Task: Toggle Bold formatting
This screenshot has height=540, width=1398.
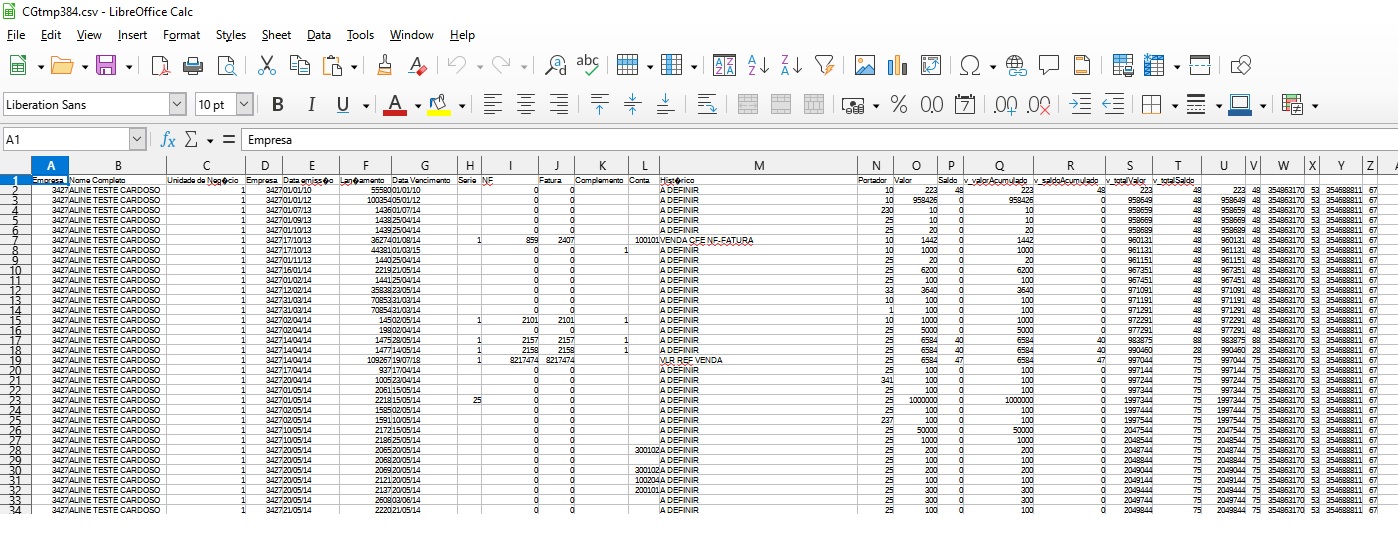Action: 278,104
